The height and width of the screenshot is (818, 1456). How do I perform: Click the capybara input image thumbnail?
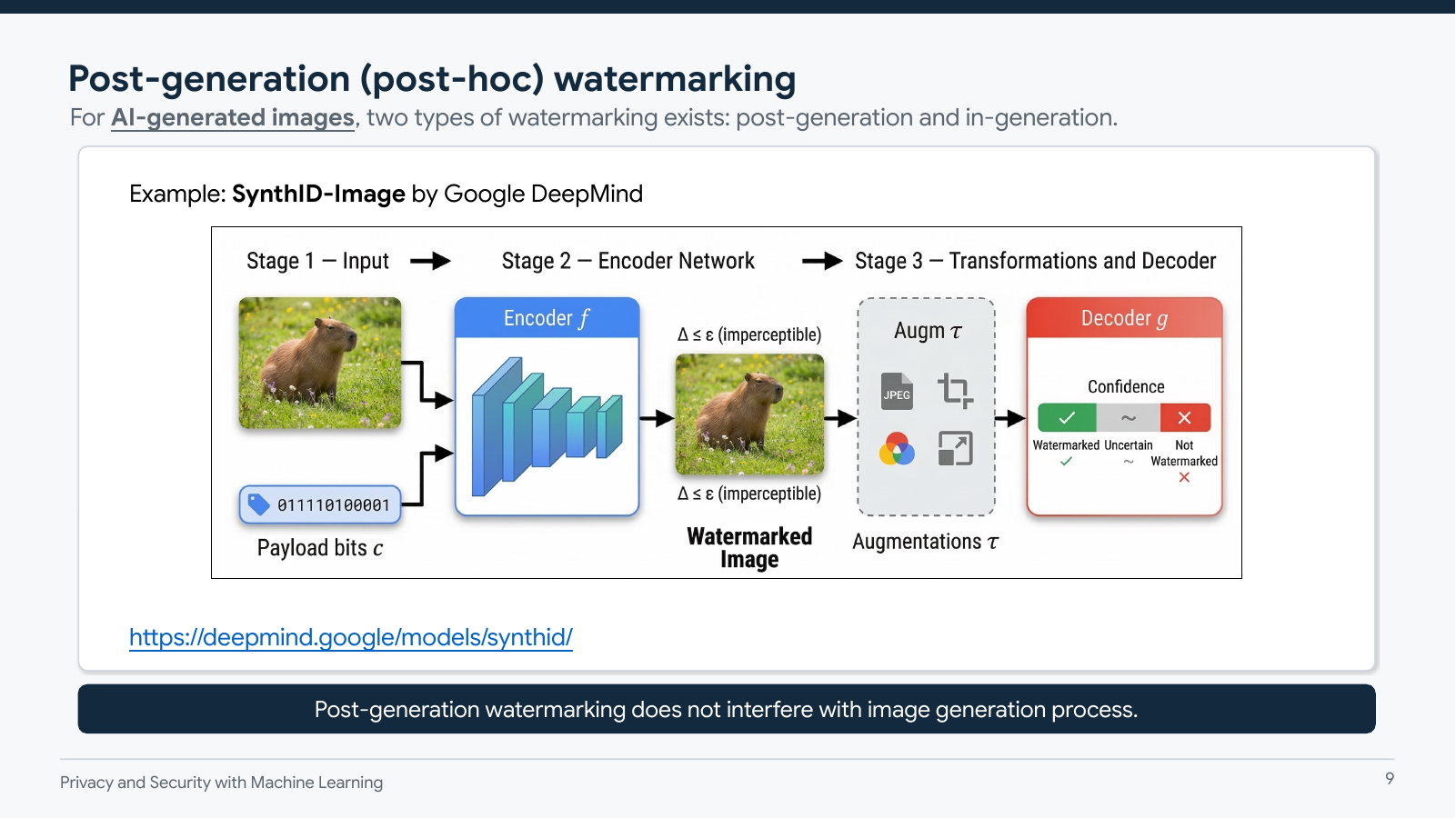(319, 363)
